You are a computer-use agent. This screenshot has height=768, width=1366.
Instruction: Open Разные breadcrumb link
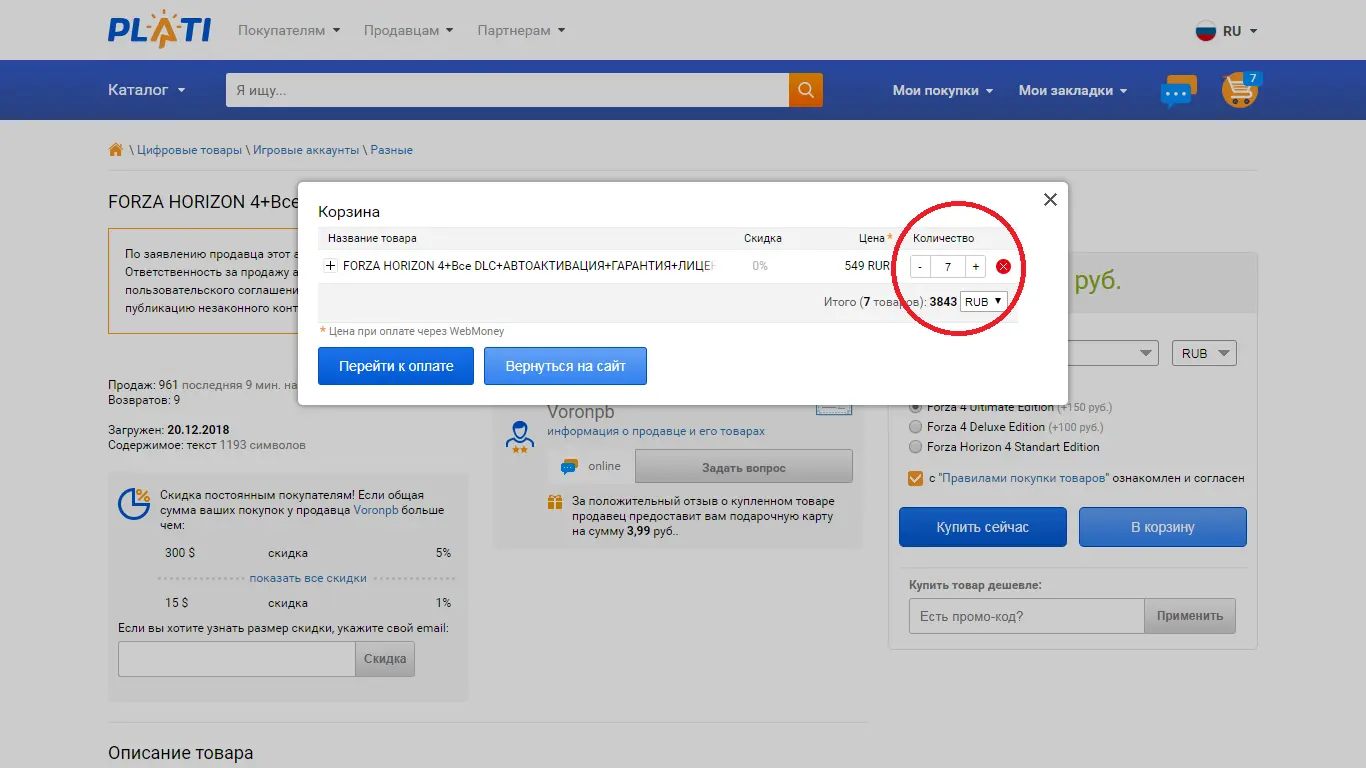coord(392,150)
